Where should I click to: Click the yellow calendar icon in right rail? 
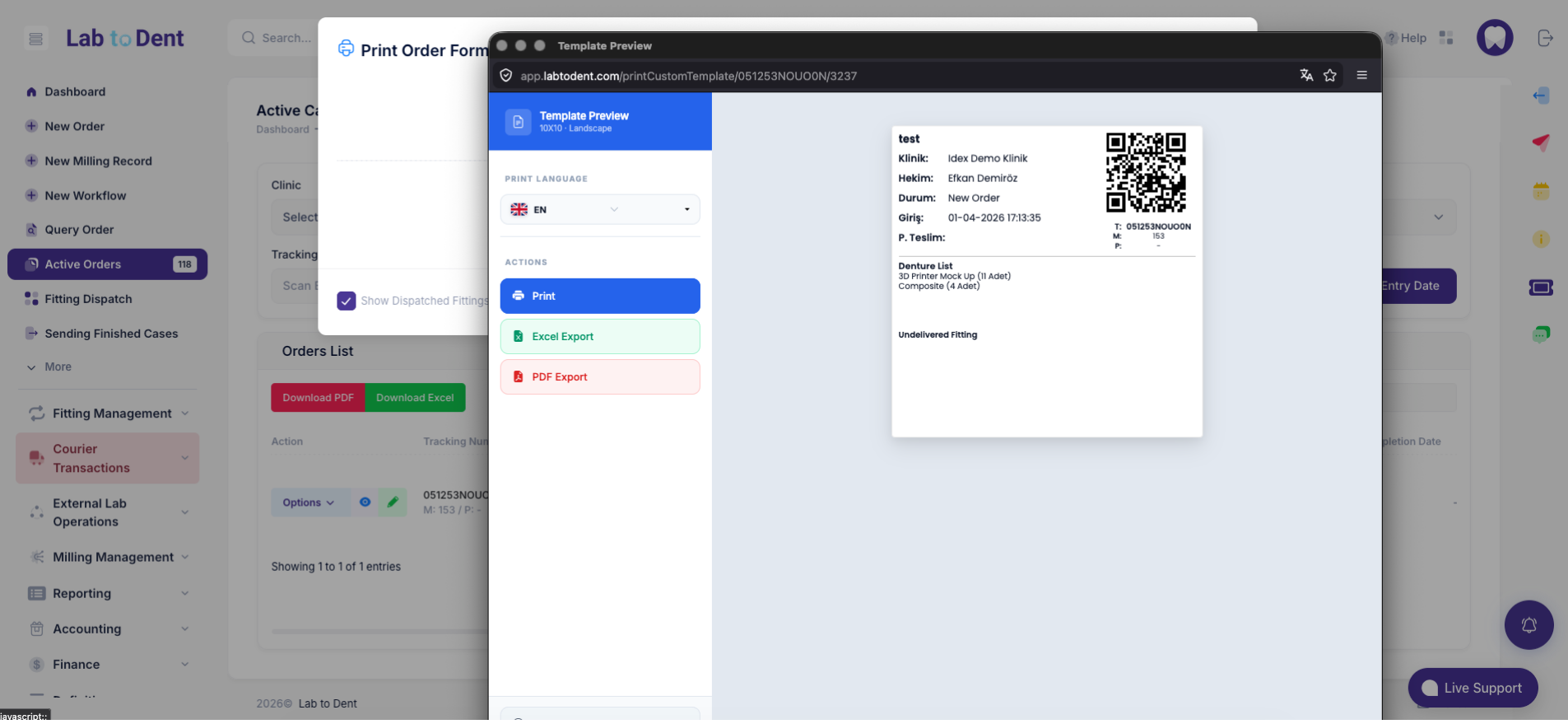[1541, 191]
